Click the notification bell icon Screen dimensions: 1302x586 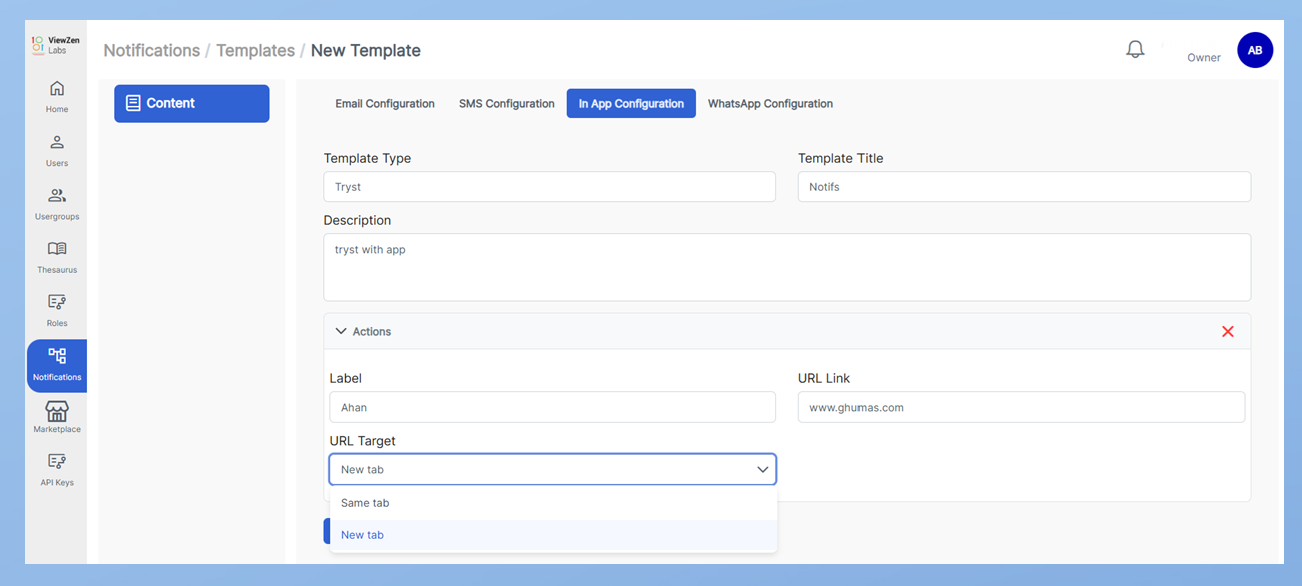1135,50
